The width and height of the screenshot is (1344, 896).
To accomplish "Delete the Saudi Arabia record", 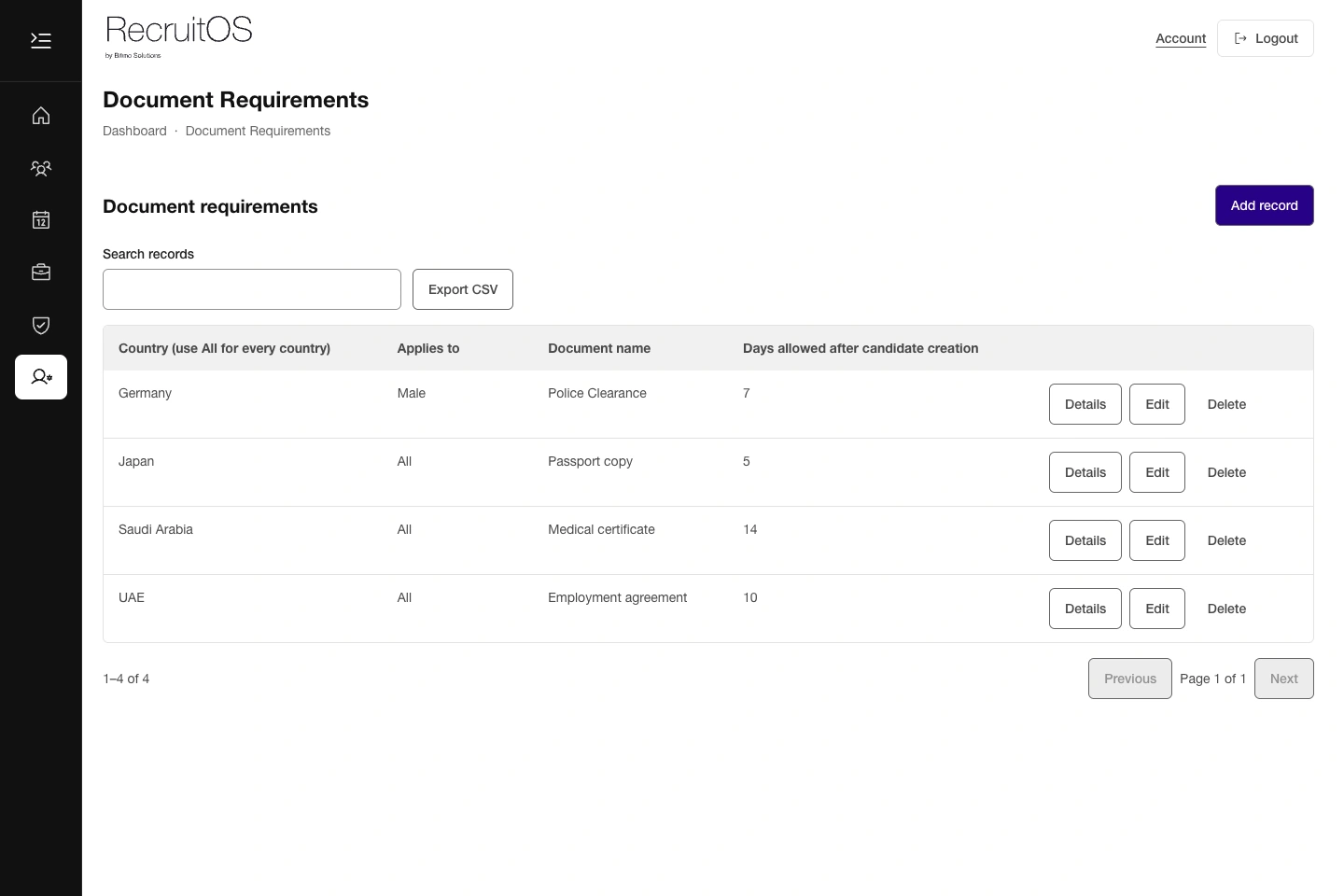I will tap(1226, 540).
